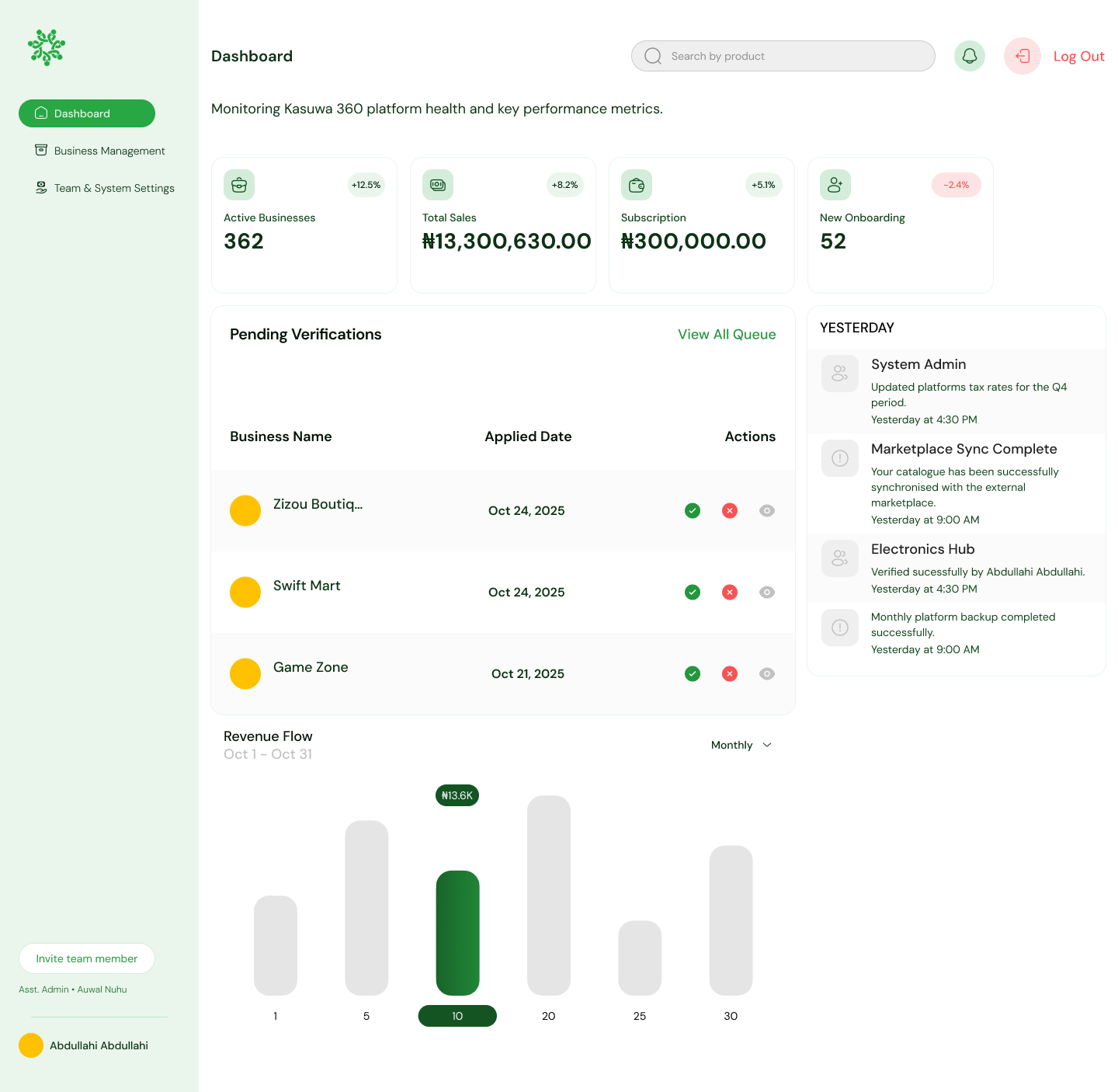This screenshot has width=1118, height=1092.
Task: Select the day 30 revenue bar
Action: [731, 920]
